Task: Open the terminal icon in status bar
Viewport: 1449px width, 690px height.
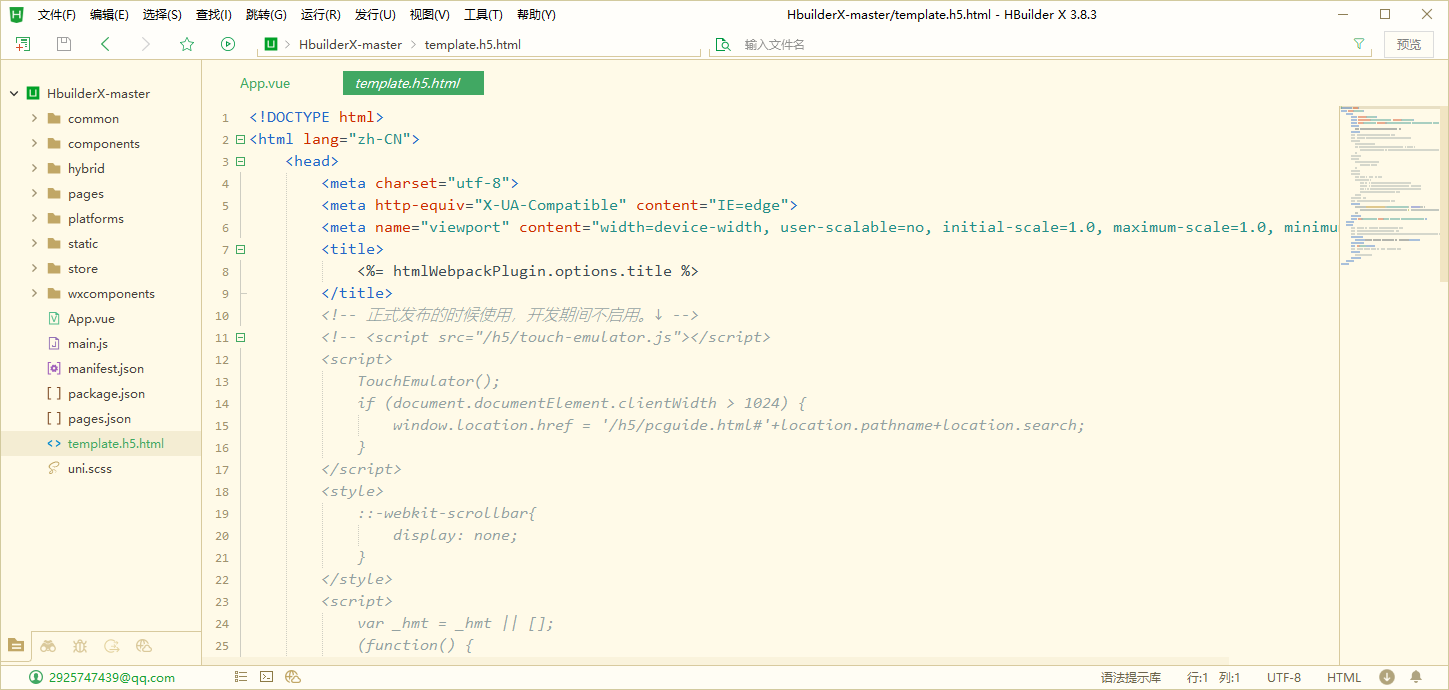Action: [267, 677]
